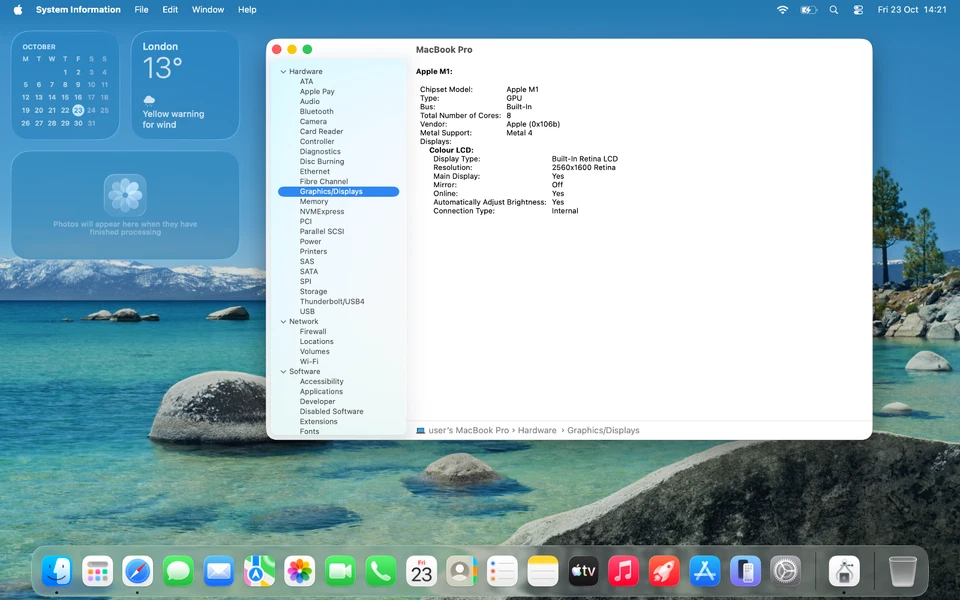
Task: Click the Wi-Fi status icon in the menu bar
Action: tap(782, 10)
